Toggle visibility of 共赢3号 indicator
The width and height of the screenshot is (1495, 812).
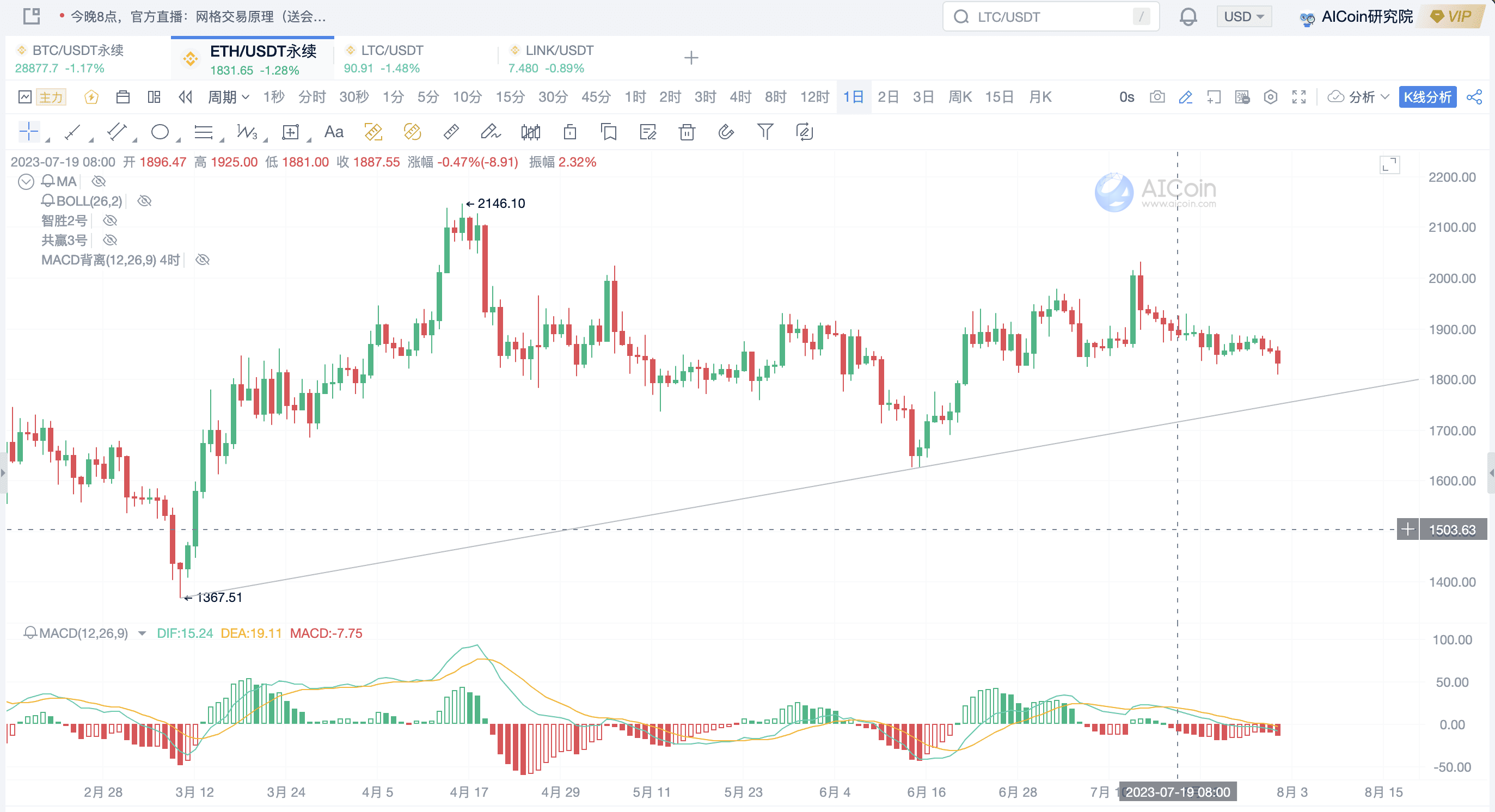pos(109,240)
